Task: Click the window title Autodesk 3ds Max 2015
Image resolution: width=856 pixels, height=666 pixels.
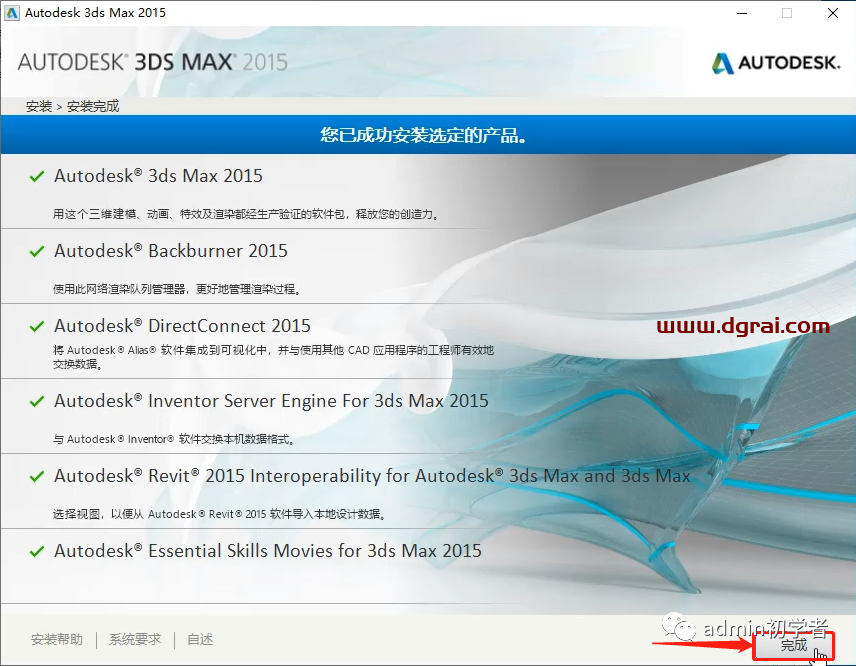Action: [x=96, y=13]
